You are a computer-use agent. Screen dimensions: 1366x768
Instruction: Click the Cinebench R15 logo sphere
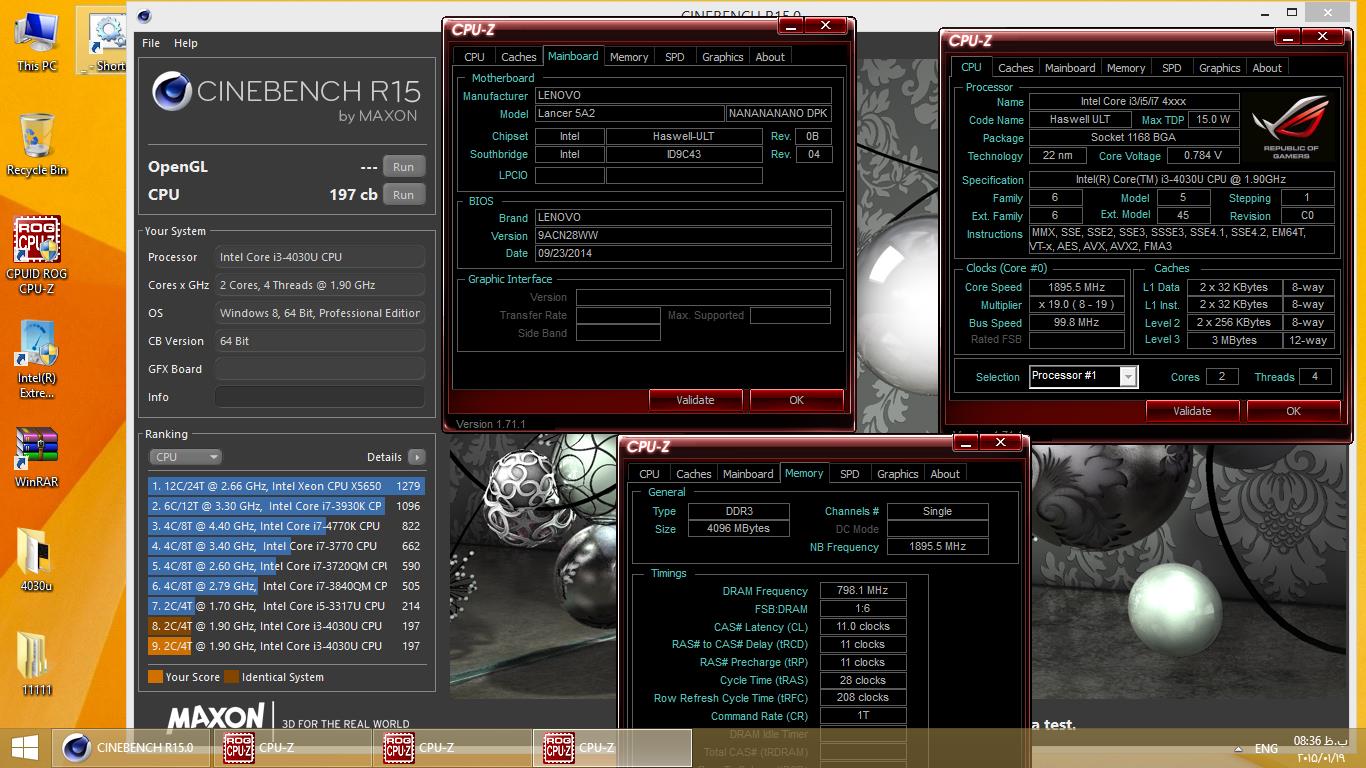click(x=171, y=92)
